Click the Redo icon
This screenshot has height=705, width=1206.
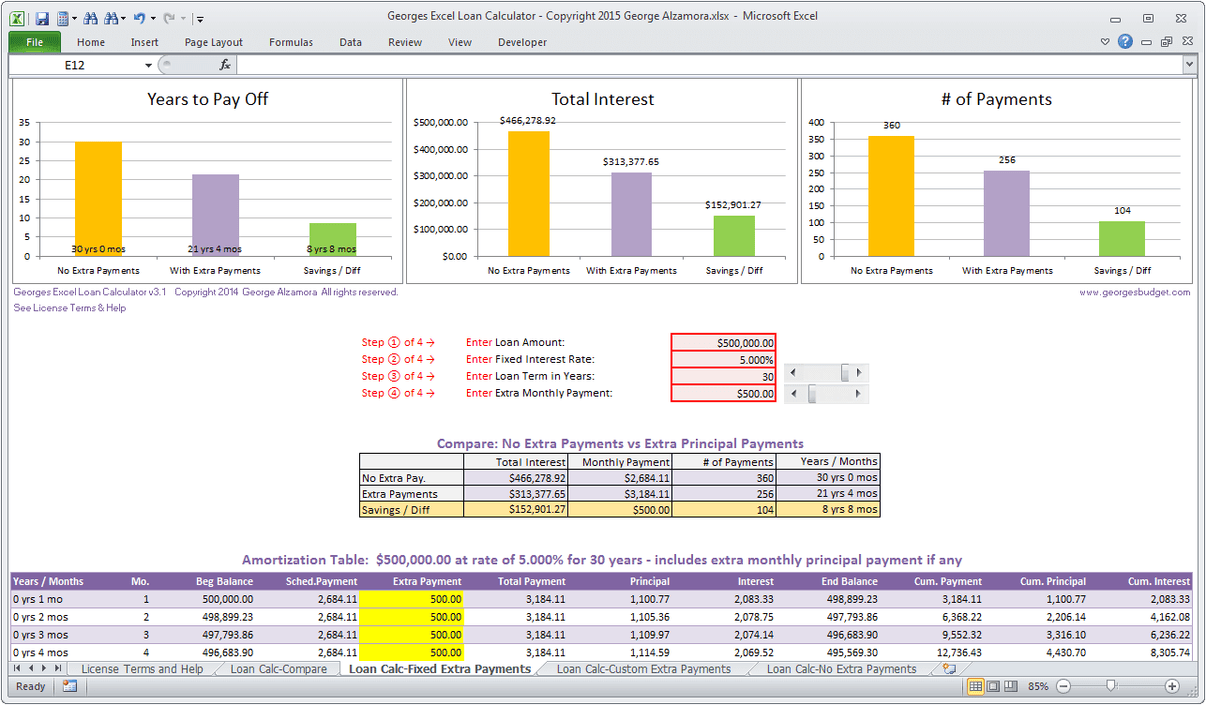[168, 17]
